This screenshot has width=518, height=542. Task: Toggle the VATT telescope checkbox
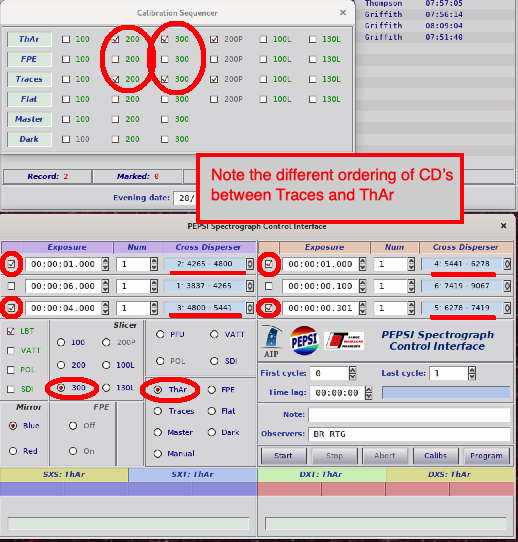point(11,351)
